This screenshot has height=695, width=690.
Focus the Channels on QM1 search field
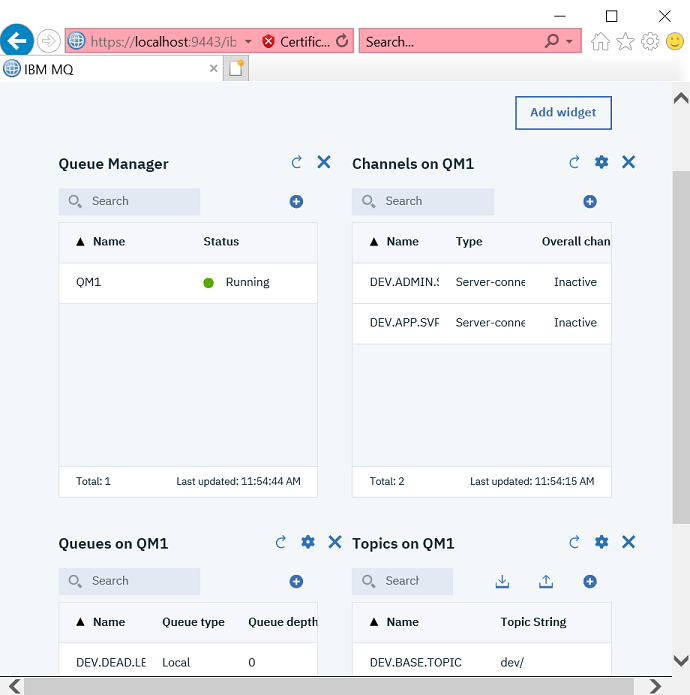[423, 202]
